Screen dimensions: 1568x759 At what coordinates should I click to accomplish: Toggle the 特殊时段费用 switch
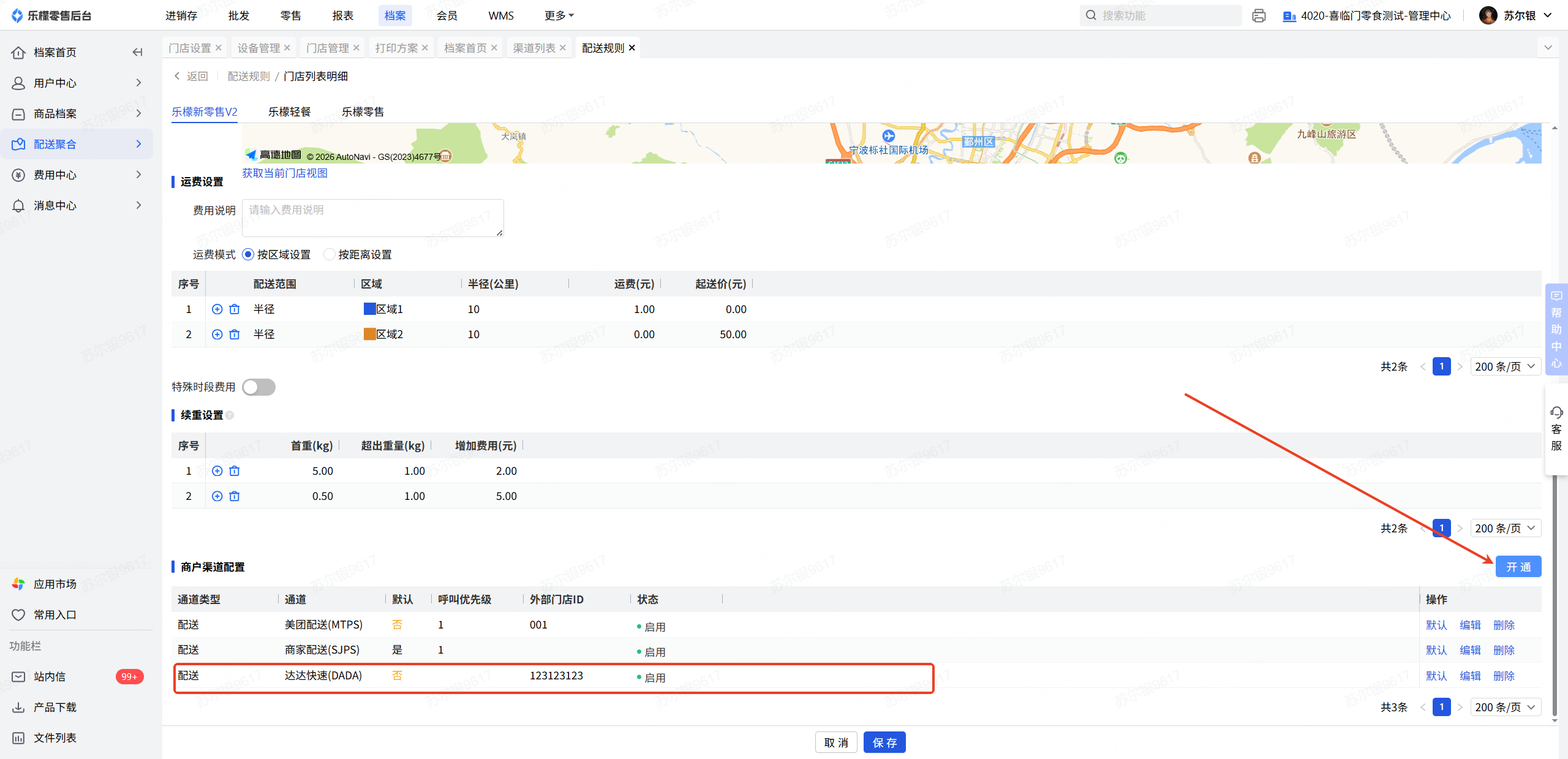pyautogui.click(x=258, y=387)
